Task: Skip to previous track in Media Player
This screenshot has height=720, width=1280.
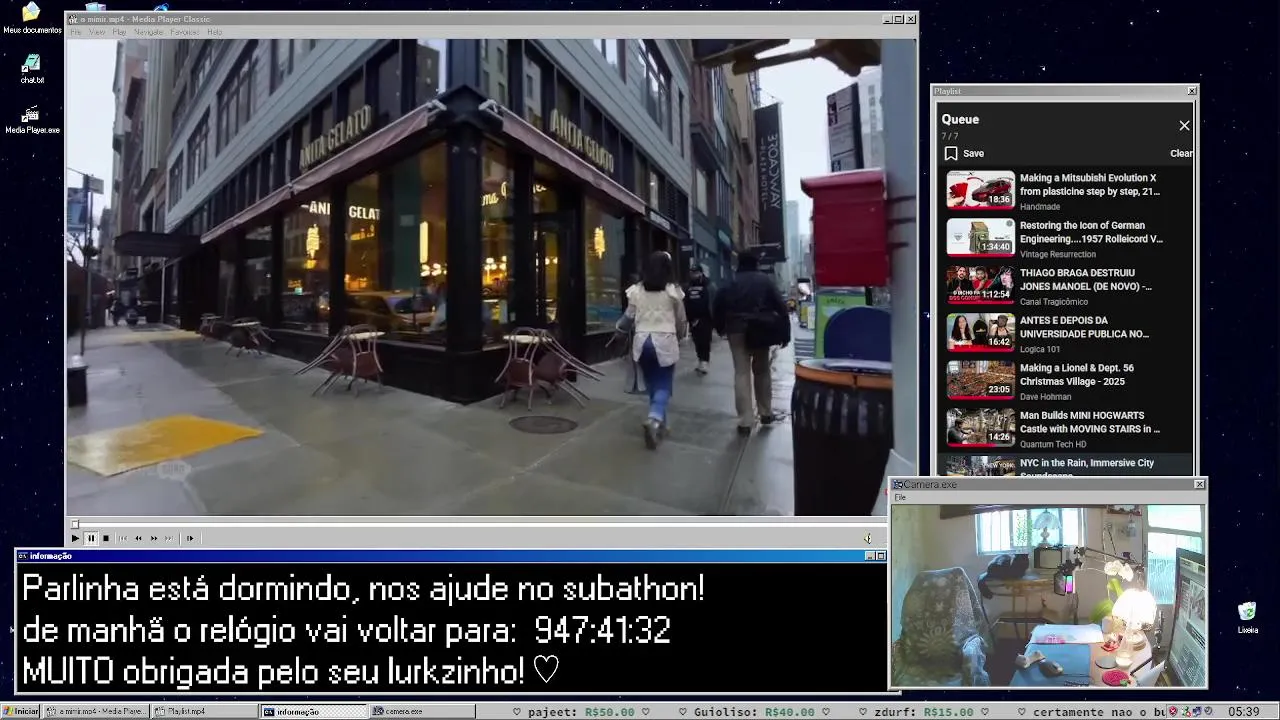Action: point(123,538)
